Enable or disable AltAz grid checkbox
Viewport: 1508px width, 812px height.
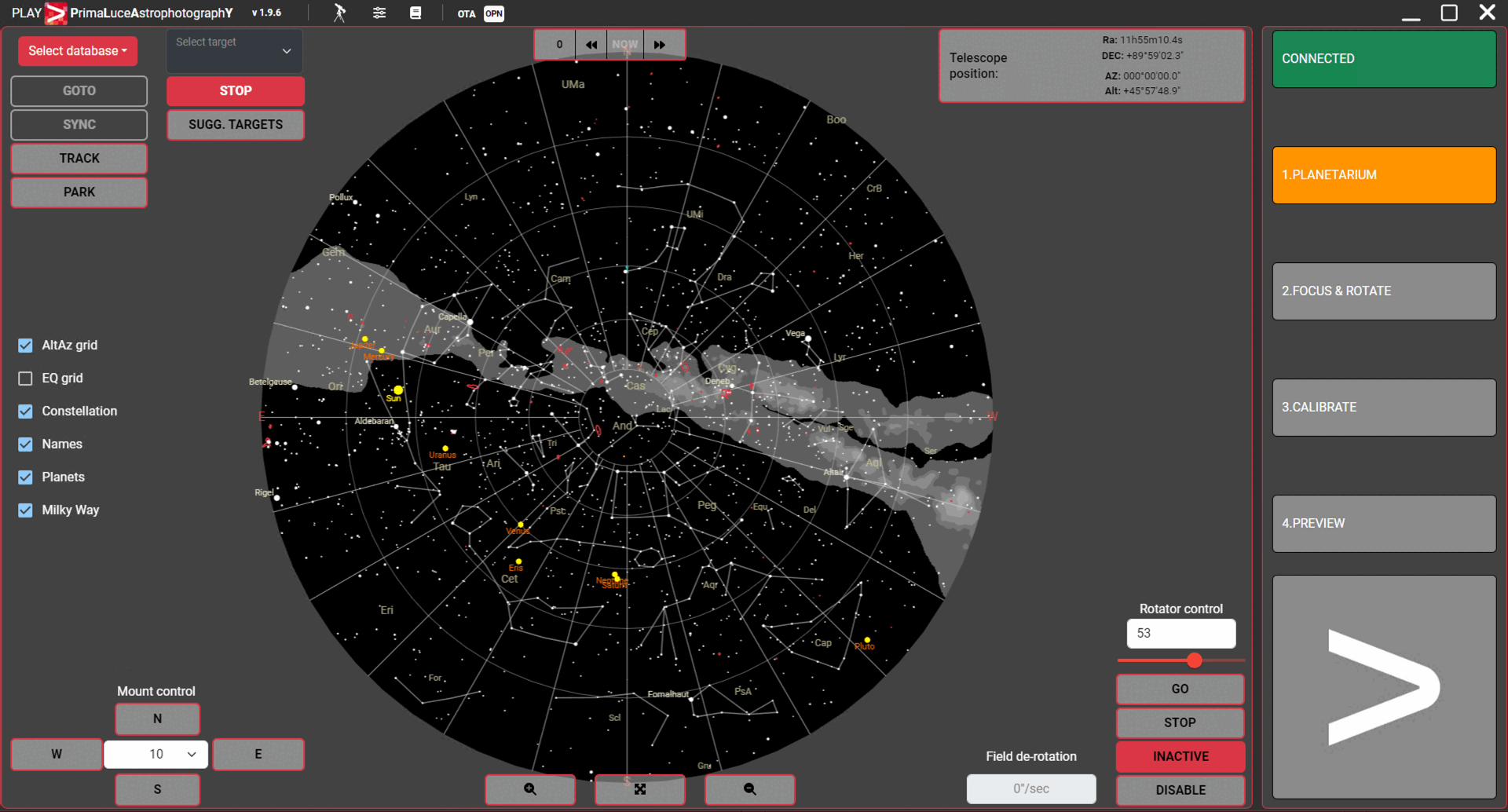[x=25, y=346]
